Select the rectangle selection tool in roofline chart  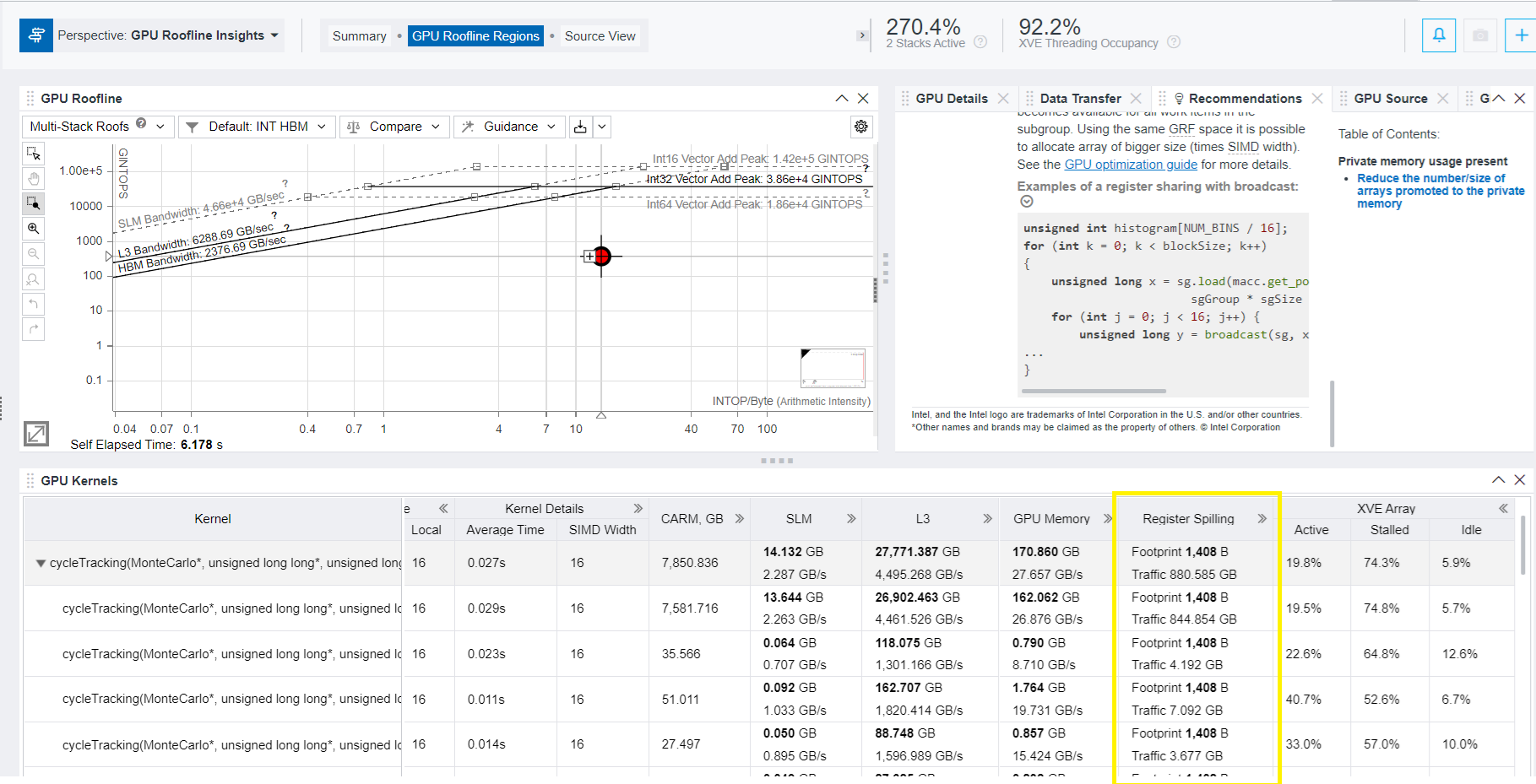point(33,154)
